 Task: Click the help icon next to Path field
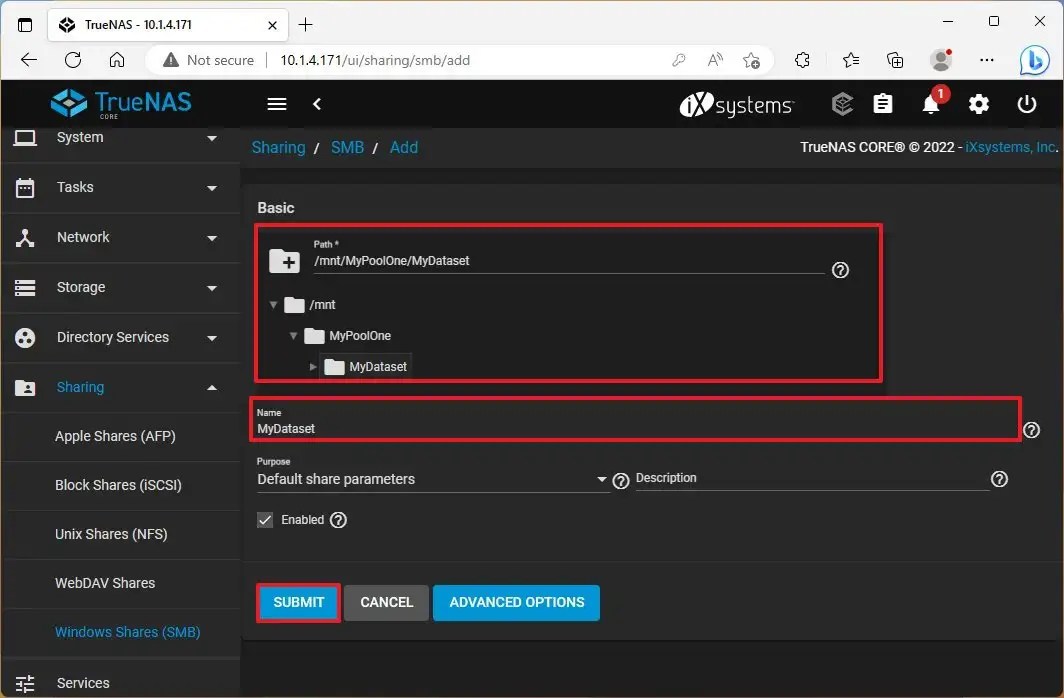[840, 269]
